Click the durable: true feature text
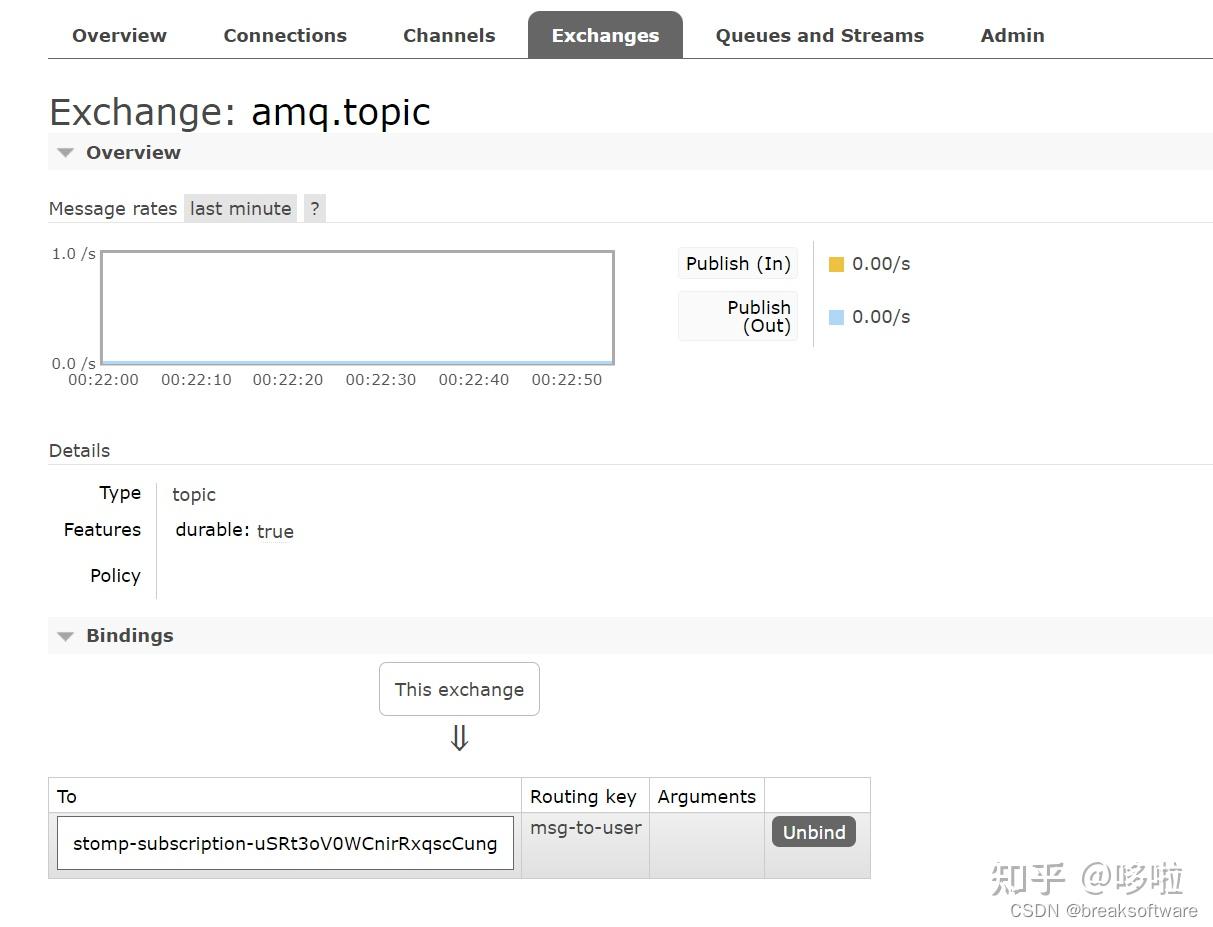Viewport: 1213px width, 927px height. [234, 530]
